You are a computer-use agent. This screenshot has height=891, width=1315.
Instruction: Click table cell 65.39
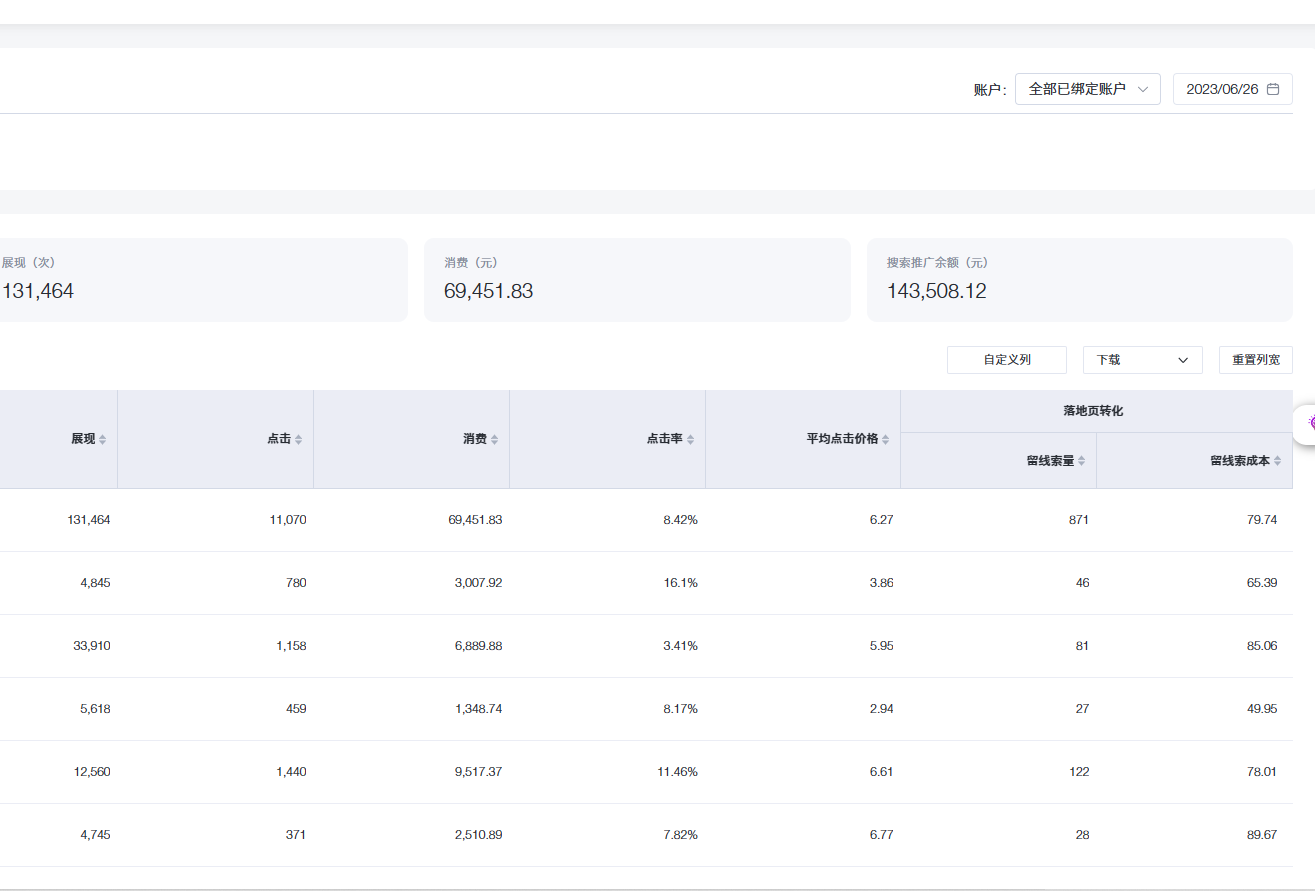click(x=1262, y=583)
